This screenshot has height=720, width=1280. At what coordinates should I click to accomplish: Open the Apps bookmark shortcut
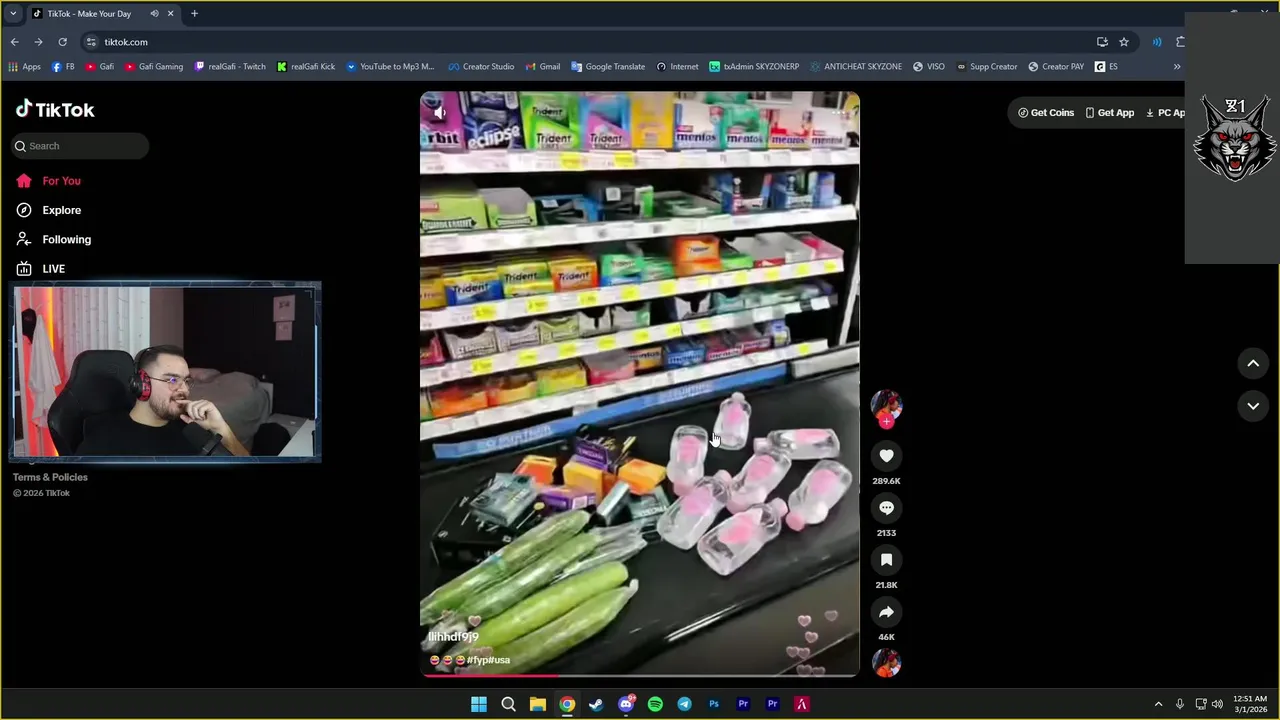click(24, 67)
